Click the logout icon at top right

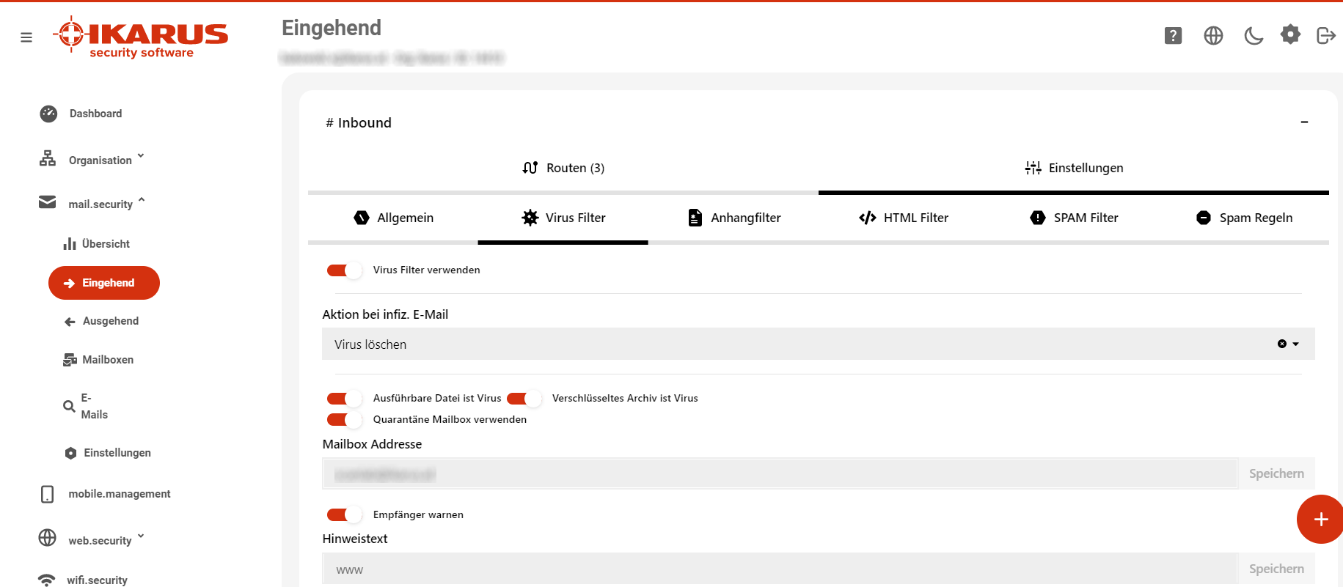coord(1326,36)
